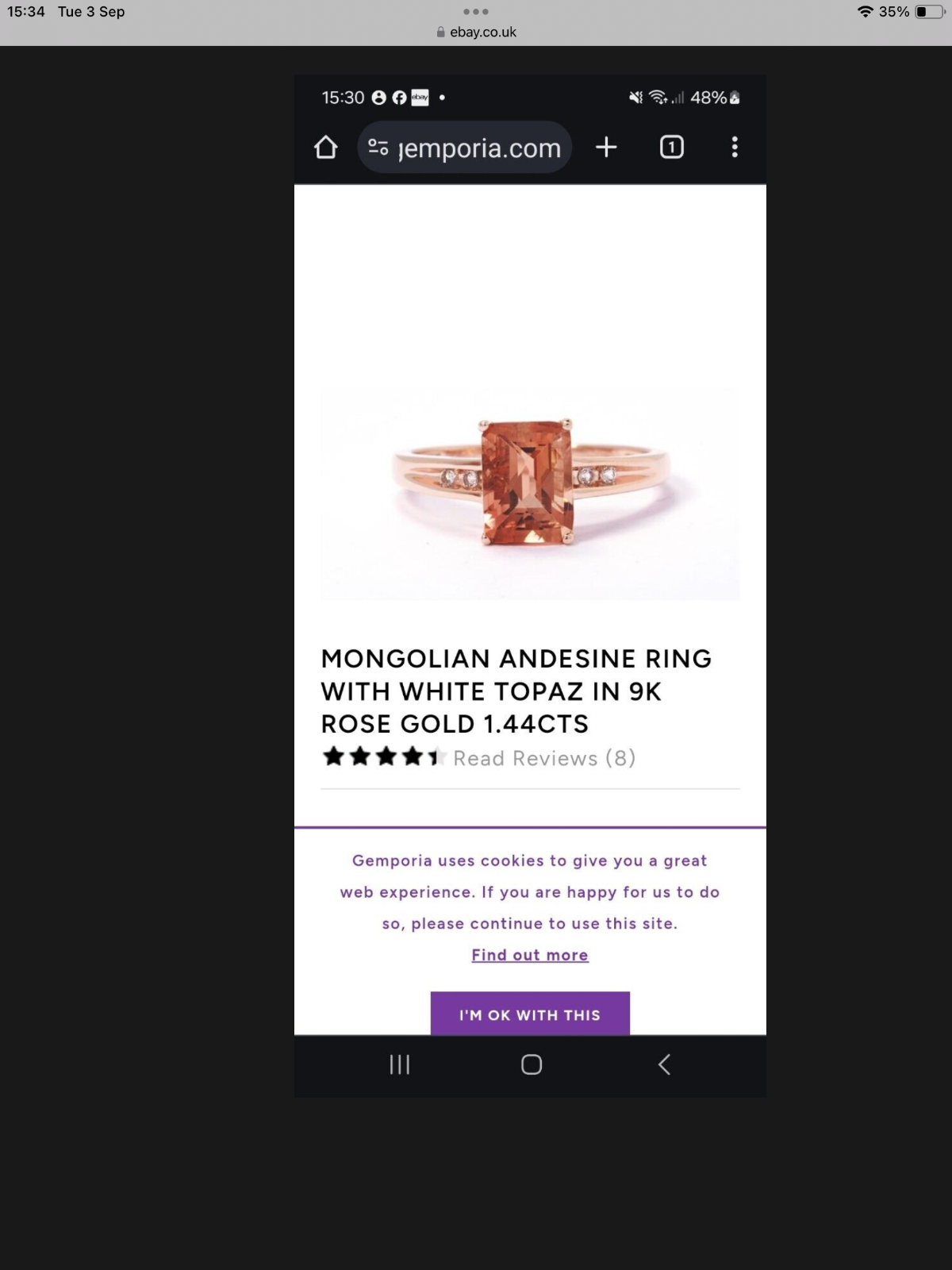
Task: Open Read Reviews (8) link
Action: (x=544, y=758)
